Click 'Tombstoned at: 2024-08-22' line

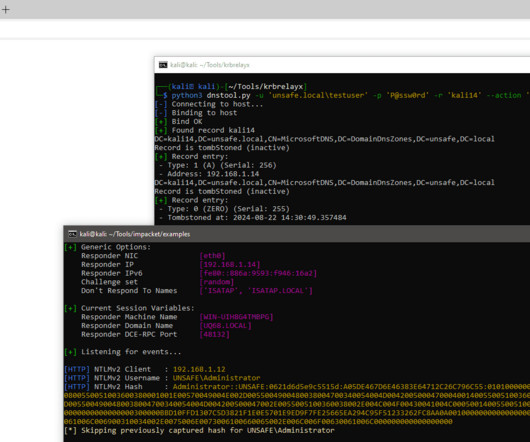[252, 218]
